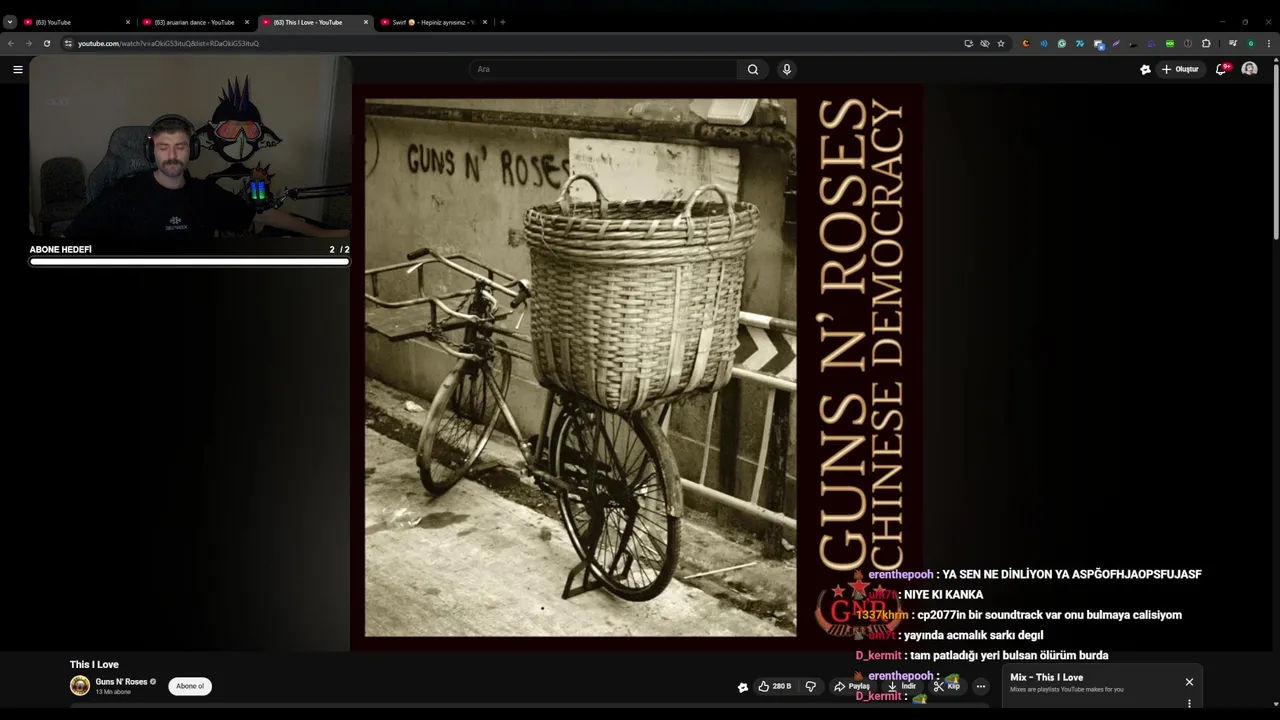Open more actions three-dot menu

[x=981, y=686]
